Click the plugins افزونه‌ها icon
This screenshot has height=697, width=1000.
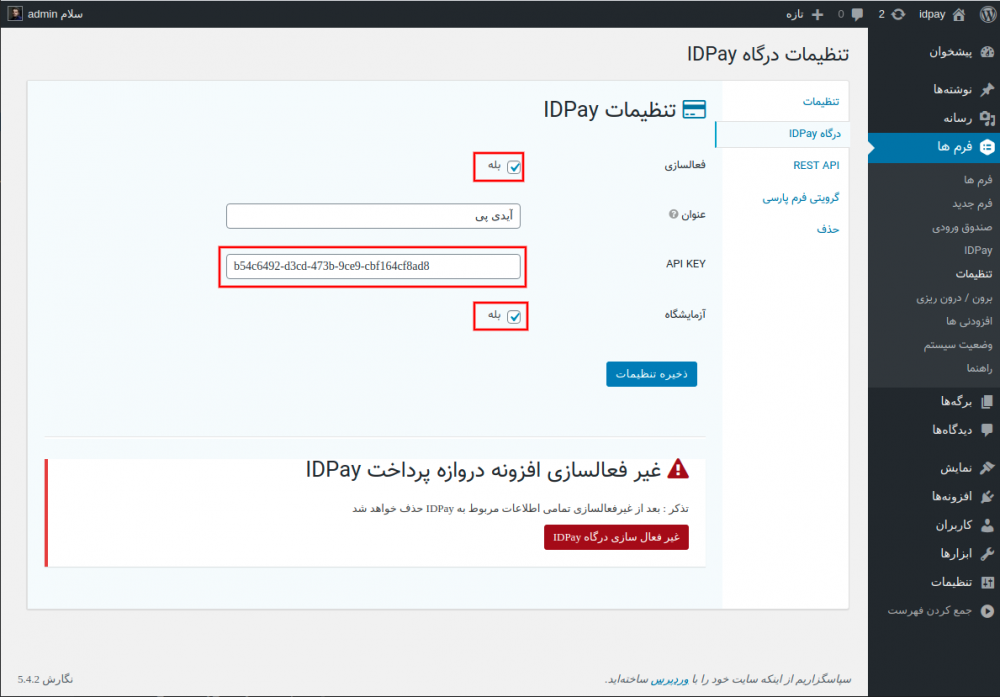pos(987,496)
